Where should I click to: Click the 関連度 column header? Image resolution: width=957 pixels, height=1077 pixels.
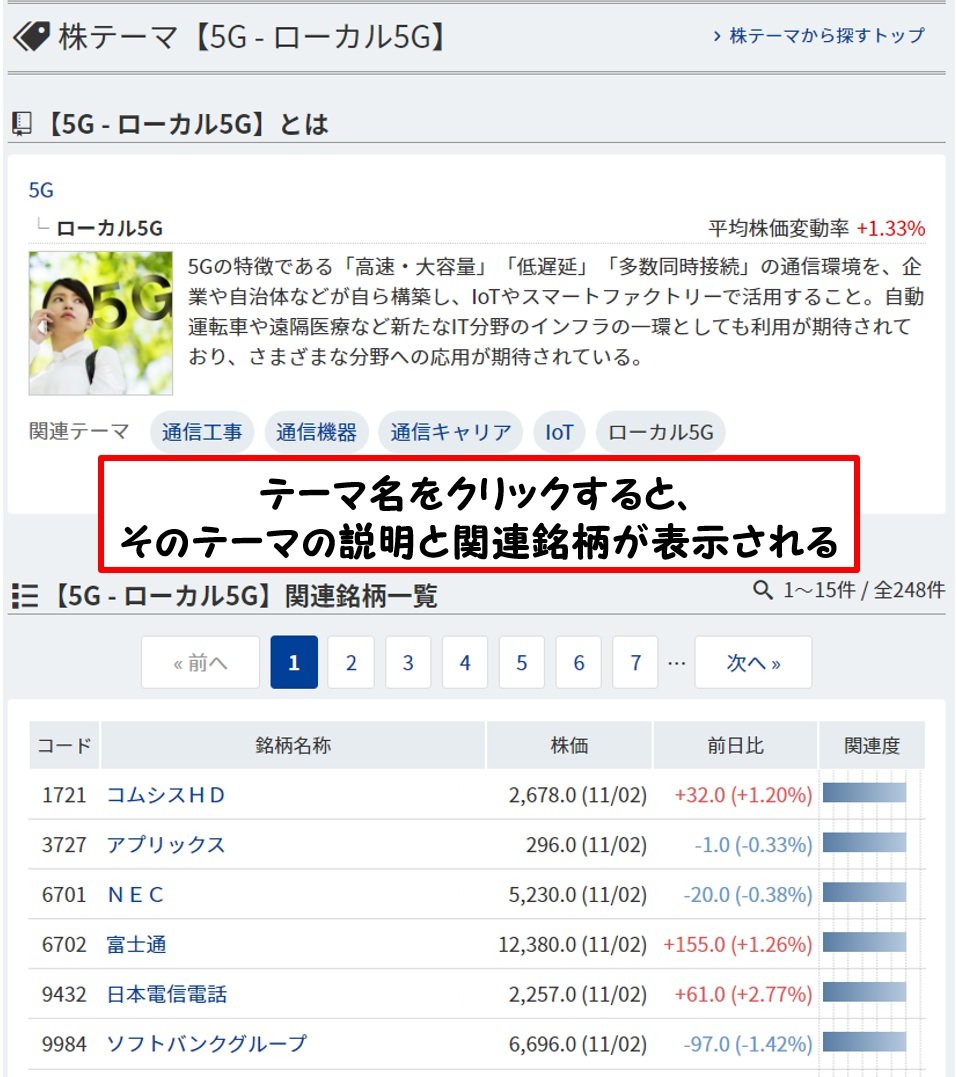point(872,745)
